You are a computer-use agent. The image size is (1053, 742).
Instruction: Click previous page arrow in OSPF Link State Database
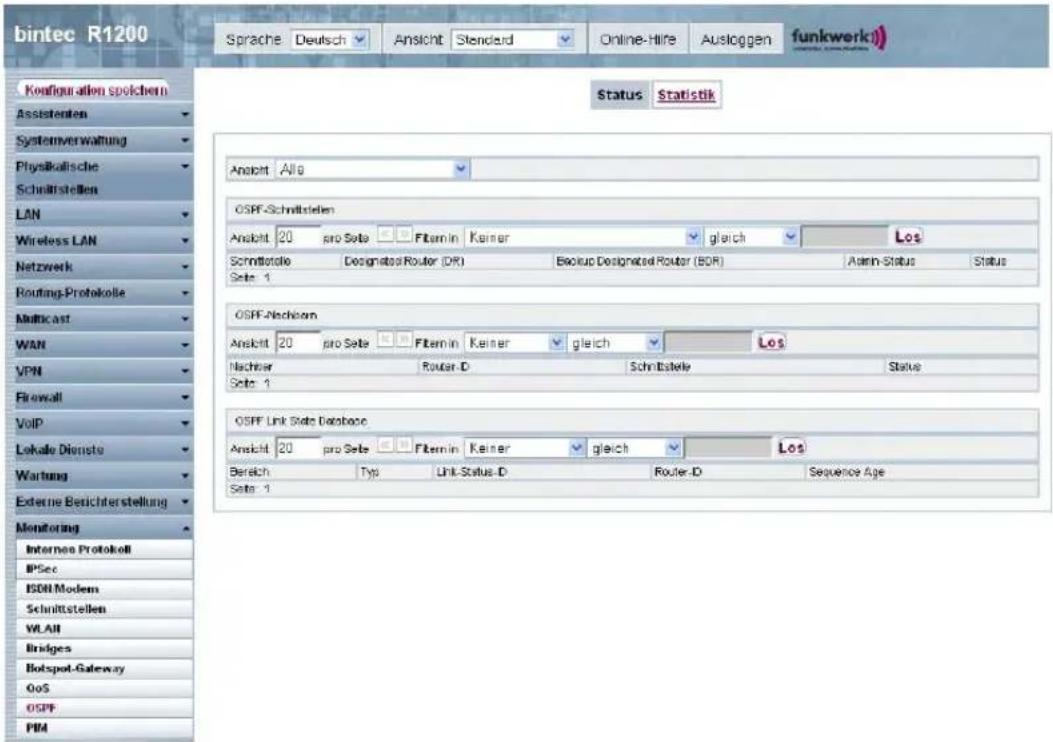pos(385,445)
